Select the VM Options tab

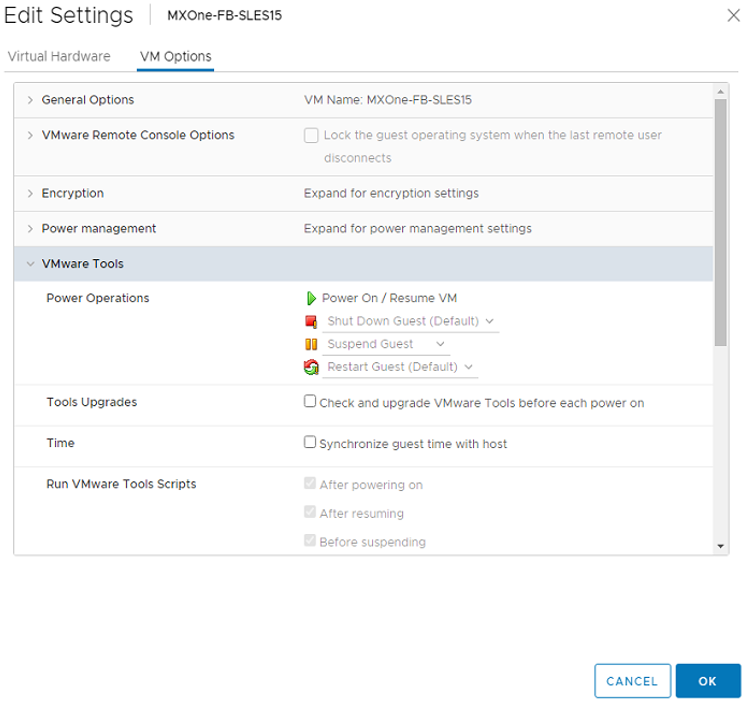175,57
